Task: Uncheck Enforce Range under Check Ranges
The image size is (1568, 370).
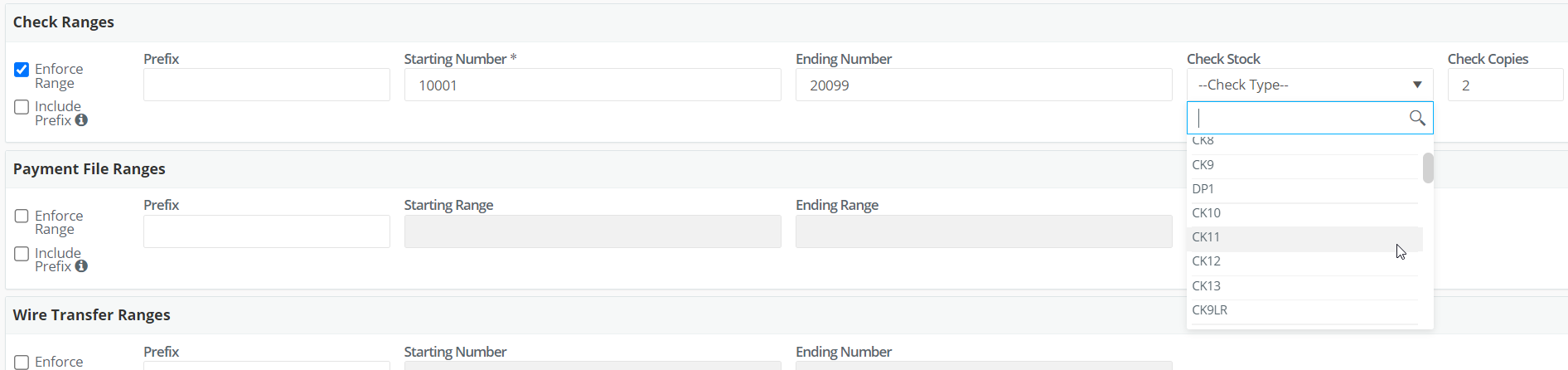Action: (22, 70)
